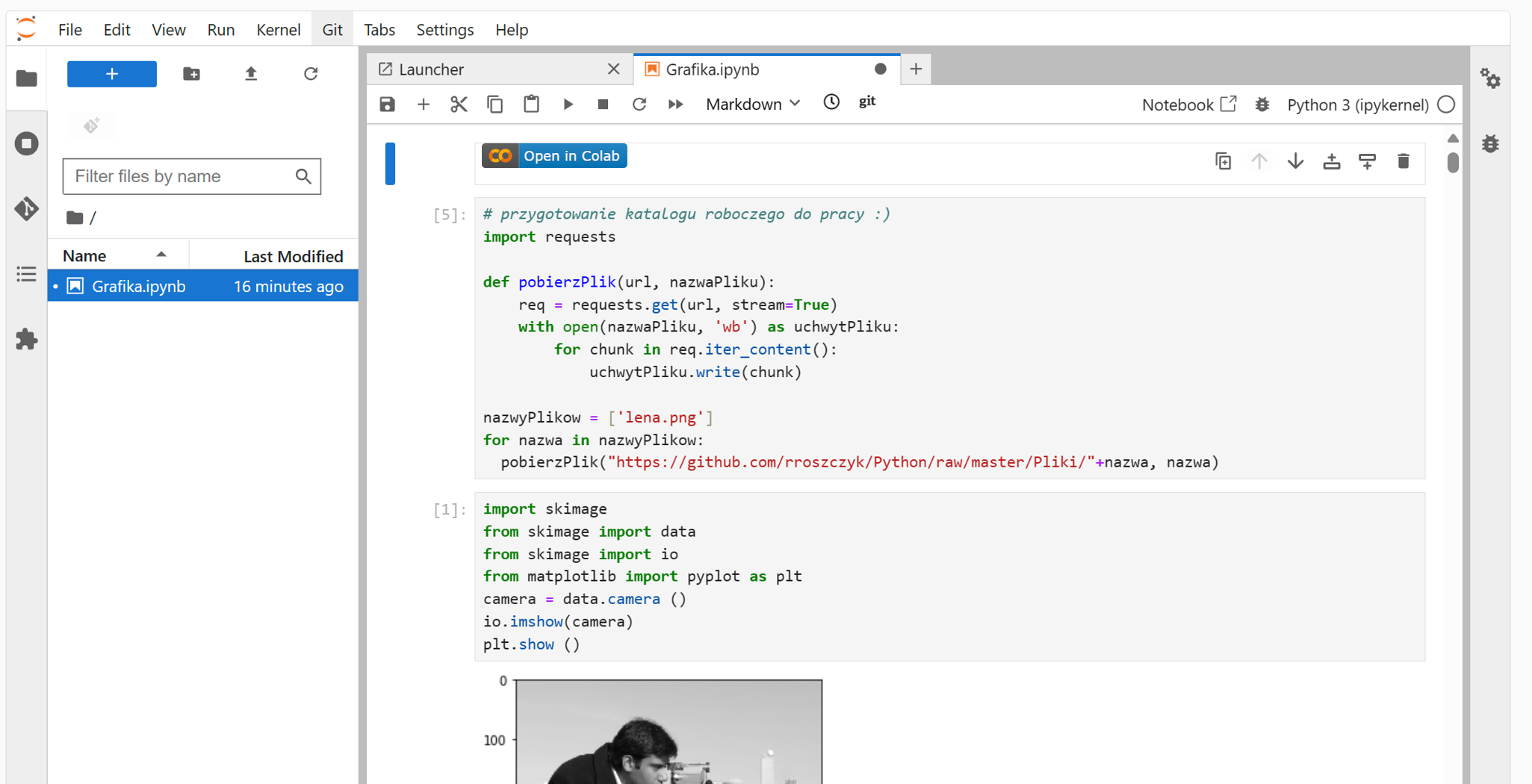Run the selected cell
Viewport: 1532px width, 784px height.
tap(568, 105)
